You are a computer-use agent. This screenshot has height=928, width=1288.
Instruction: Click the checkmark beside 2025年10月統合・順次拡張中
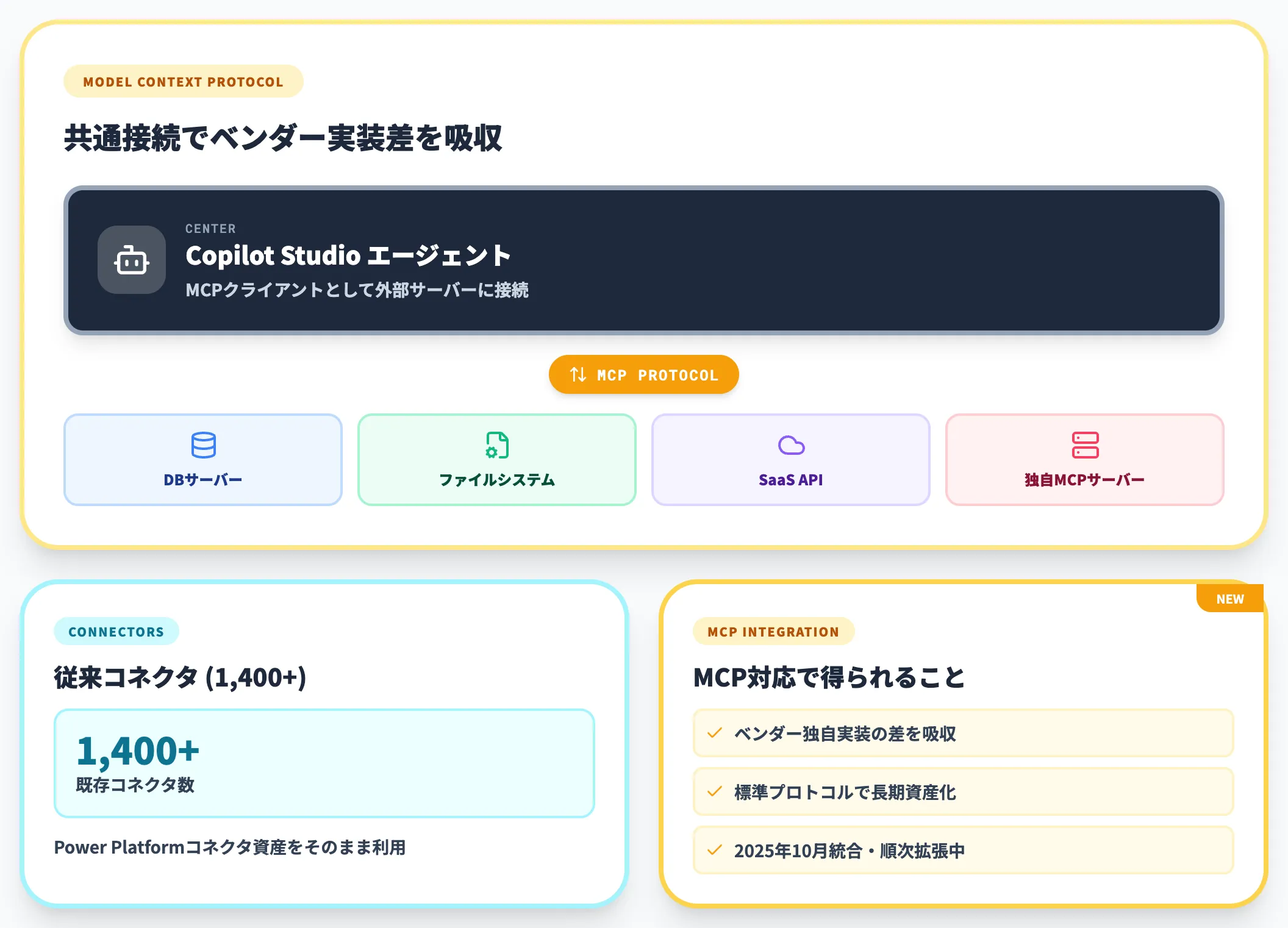(x=715, y=850)
